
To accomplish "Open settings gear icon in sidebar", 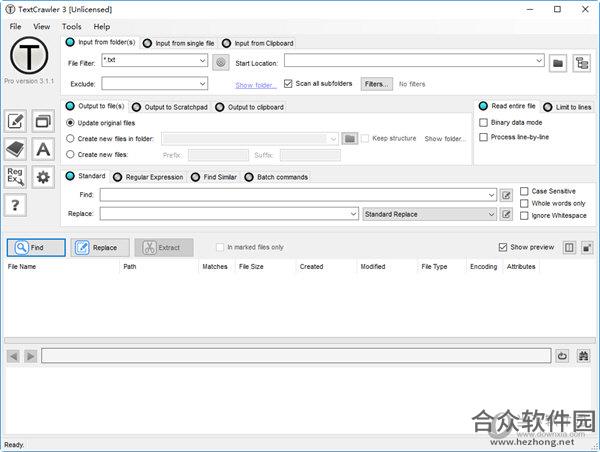I will [x=43, y=177].
